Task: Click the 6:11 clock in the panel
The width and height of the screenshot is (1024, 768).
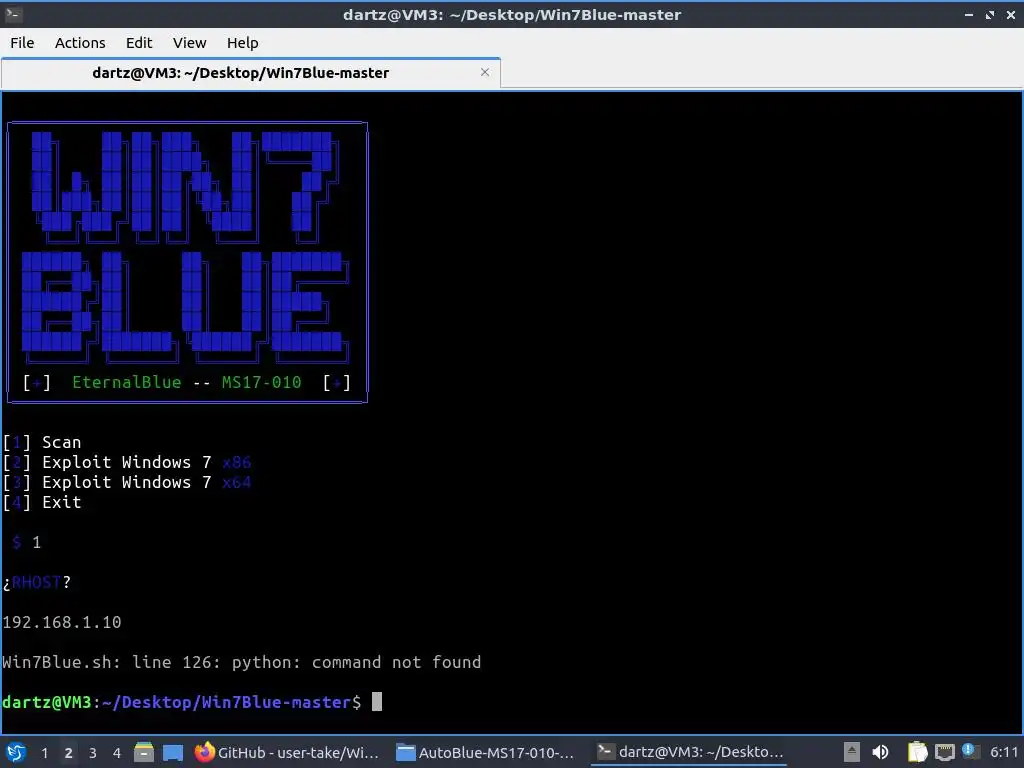Action: [x=1004, y=752]
